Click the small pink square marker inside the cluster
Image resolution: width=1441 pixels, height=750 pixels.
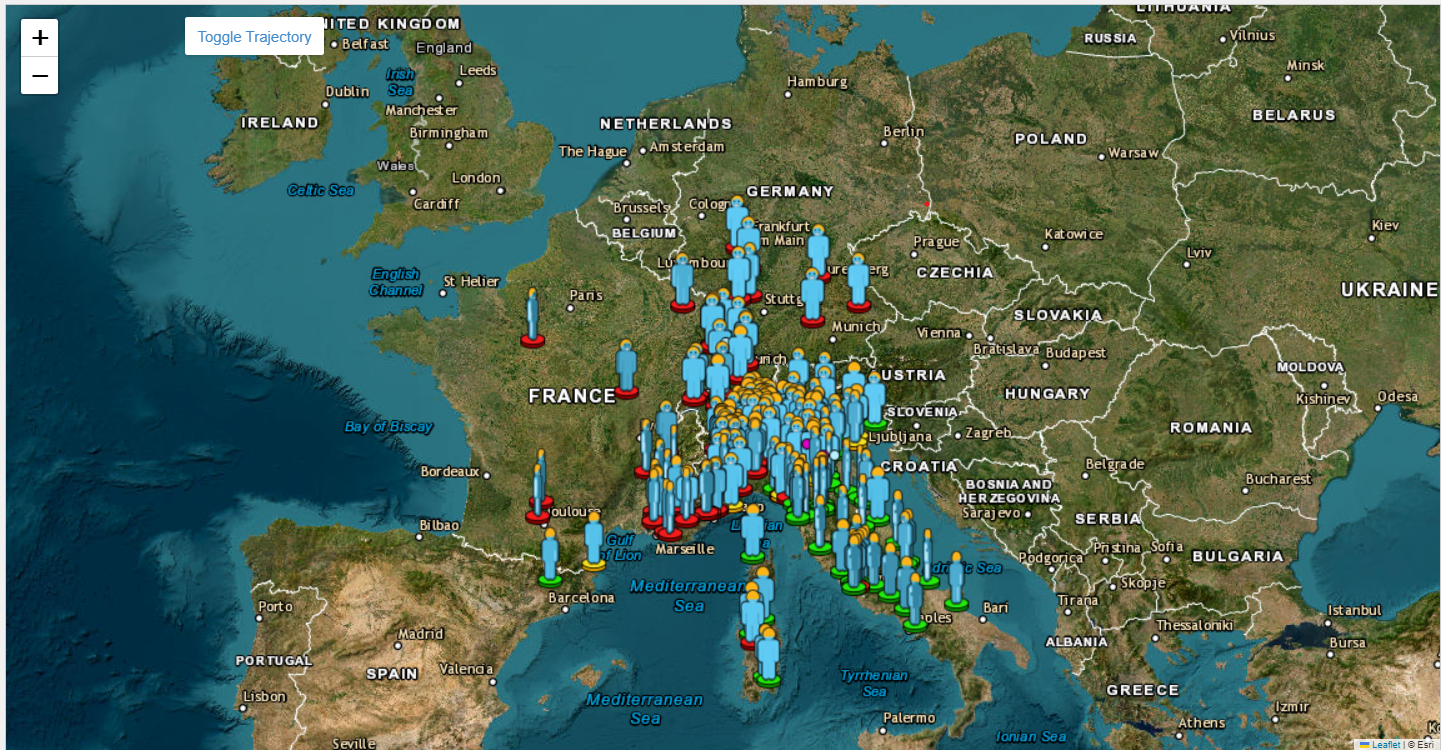pyautogui.click(x=806, y=444)
